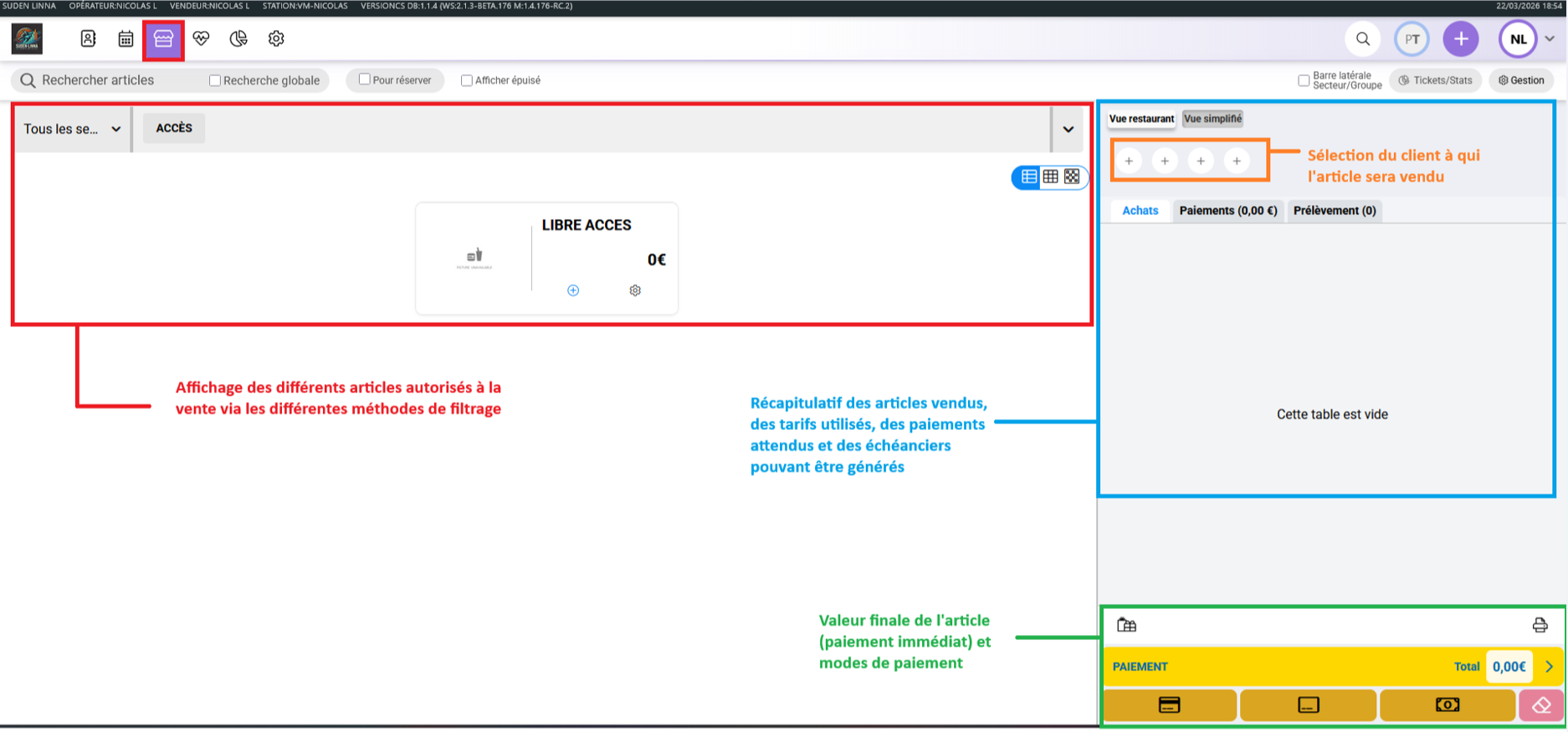Click the gear icon on LIBRE ACCES card
Screen dimensions: 1568x732
click(635, 290)
